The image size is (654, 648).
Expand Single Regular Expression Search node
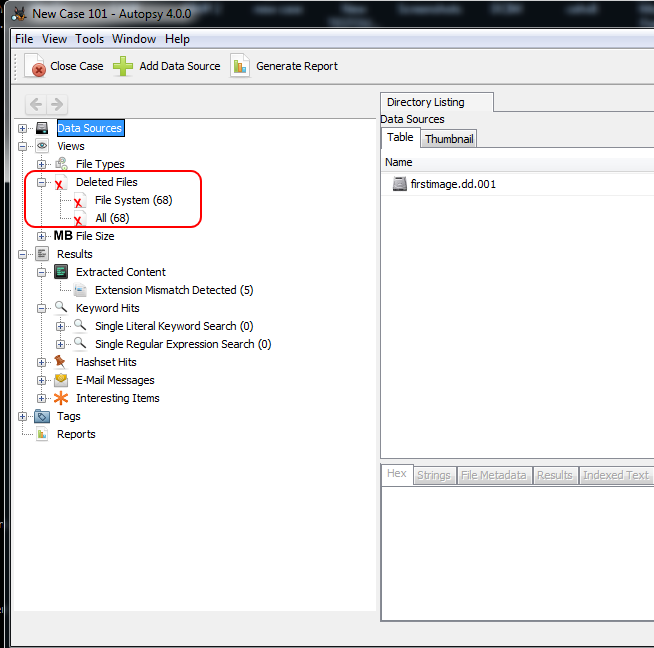[x=60, y=344]
